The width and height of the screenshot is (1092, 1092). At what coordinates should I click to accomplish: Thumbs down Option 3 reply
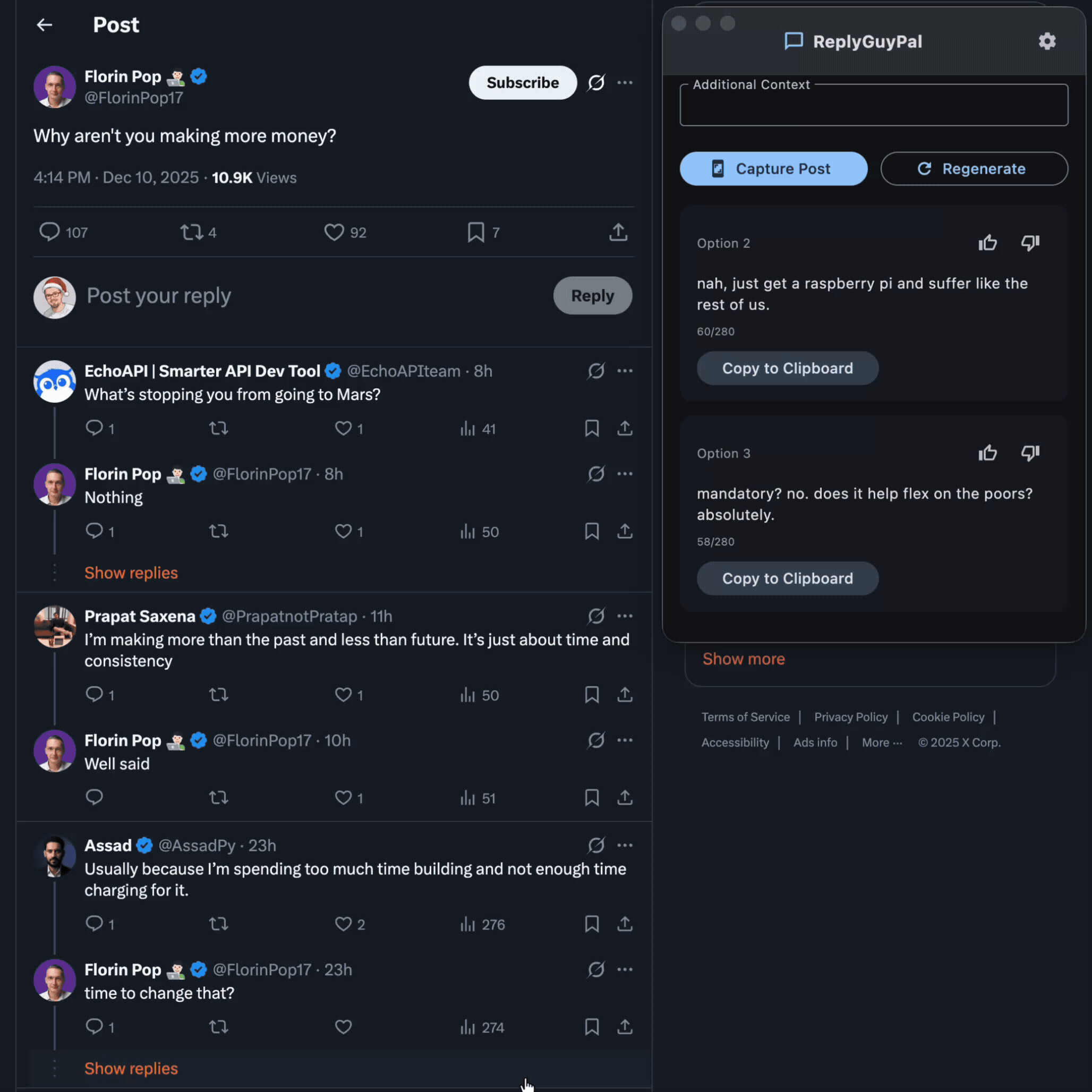[1030, 453]
